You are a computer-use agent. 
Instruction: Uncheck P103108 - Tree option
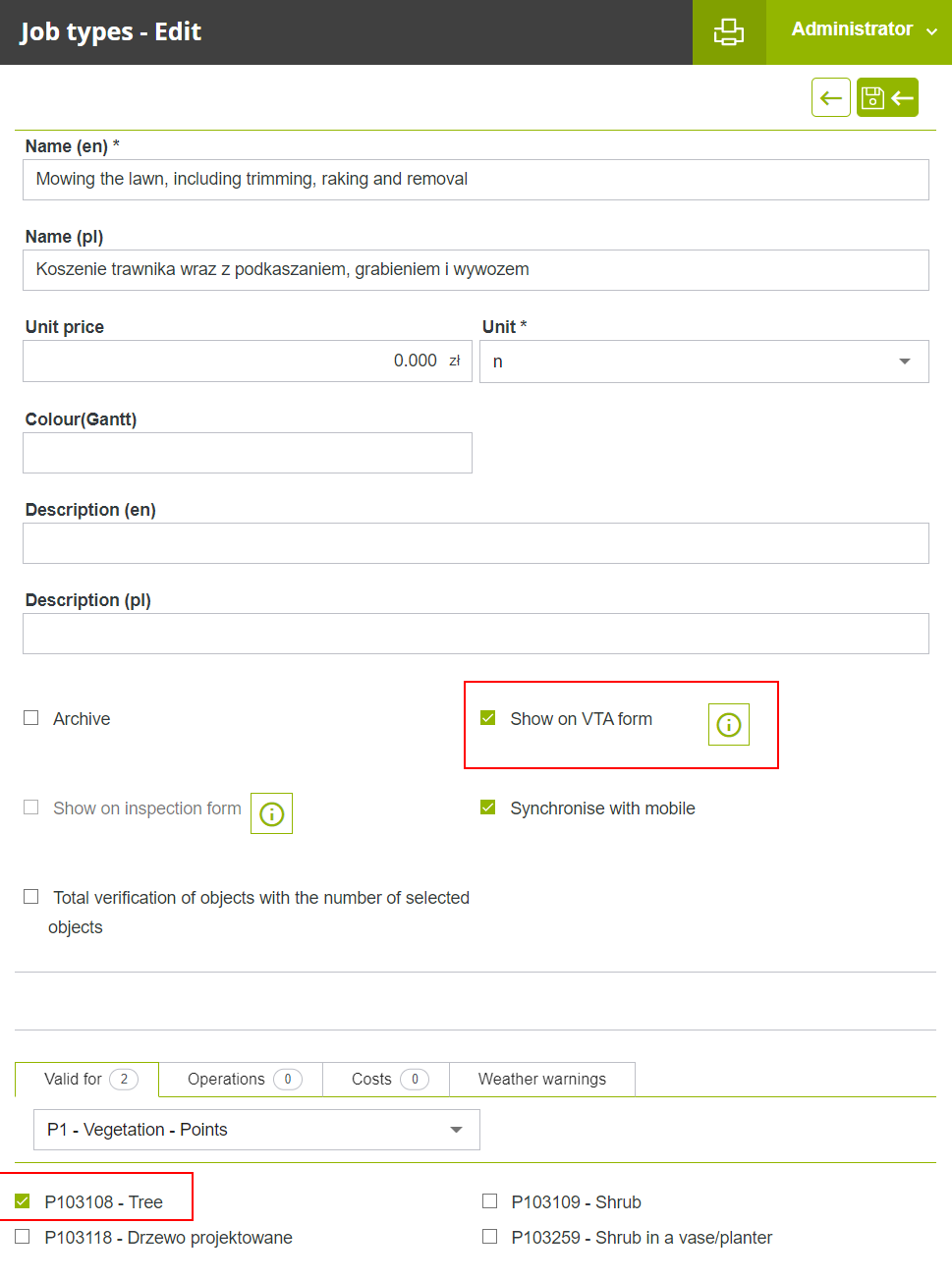pyautogui.click(x=23, y=1201)
